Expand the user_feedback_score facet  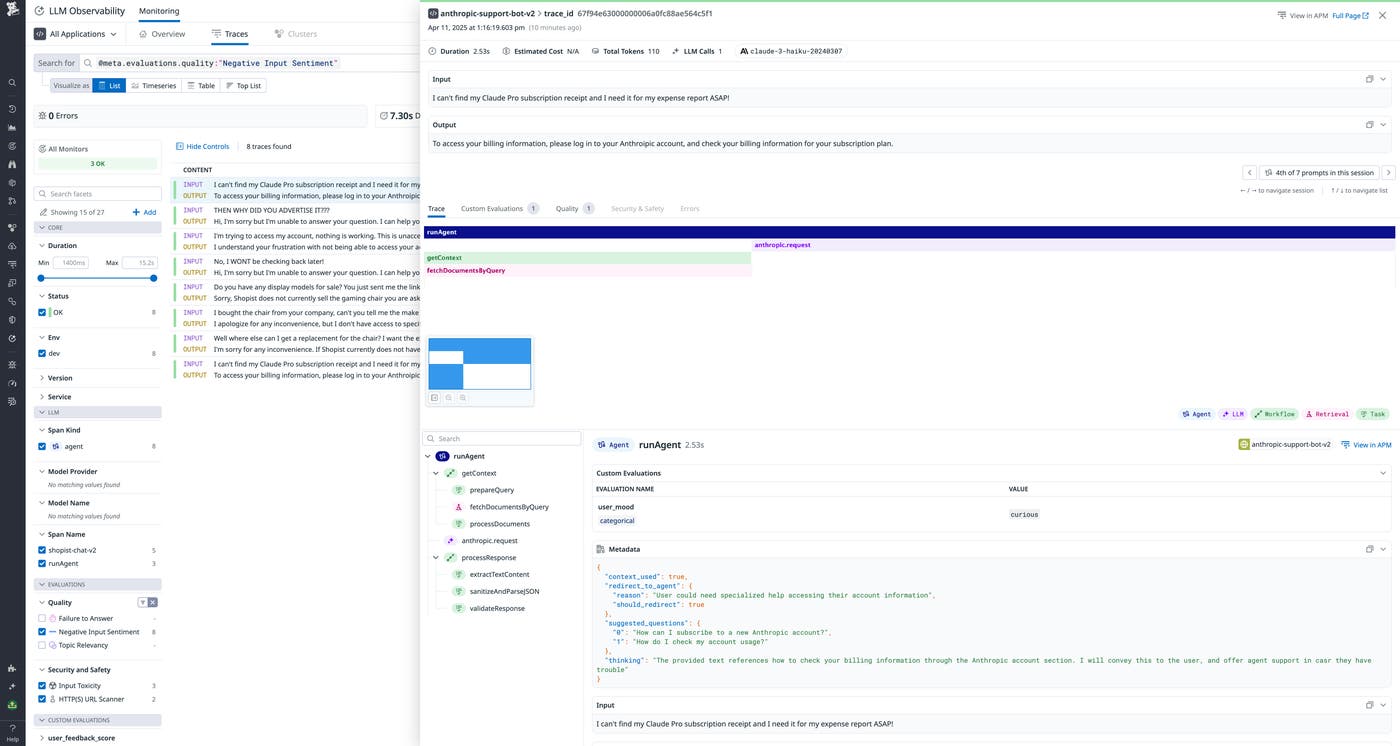point(41,738)
